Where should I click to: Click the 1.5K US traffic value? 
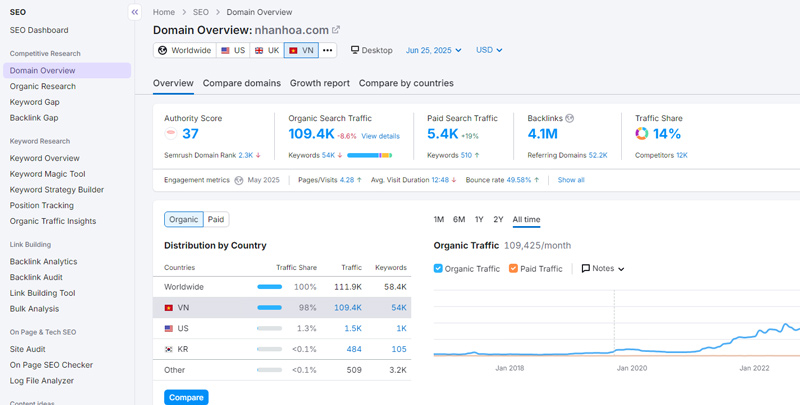(353, 328)
